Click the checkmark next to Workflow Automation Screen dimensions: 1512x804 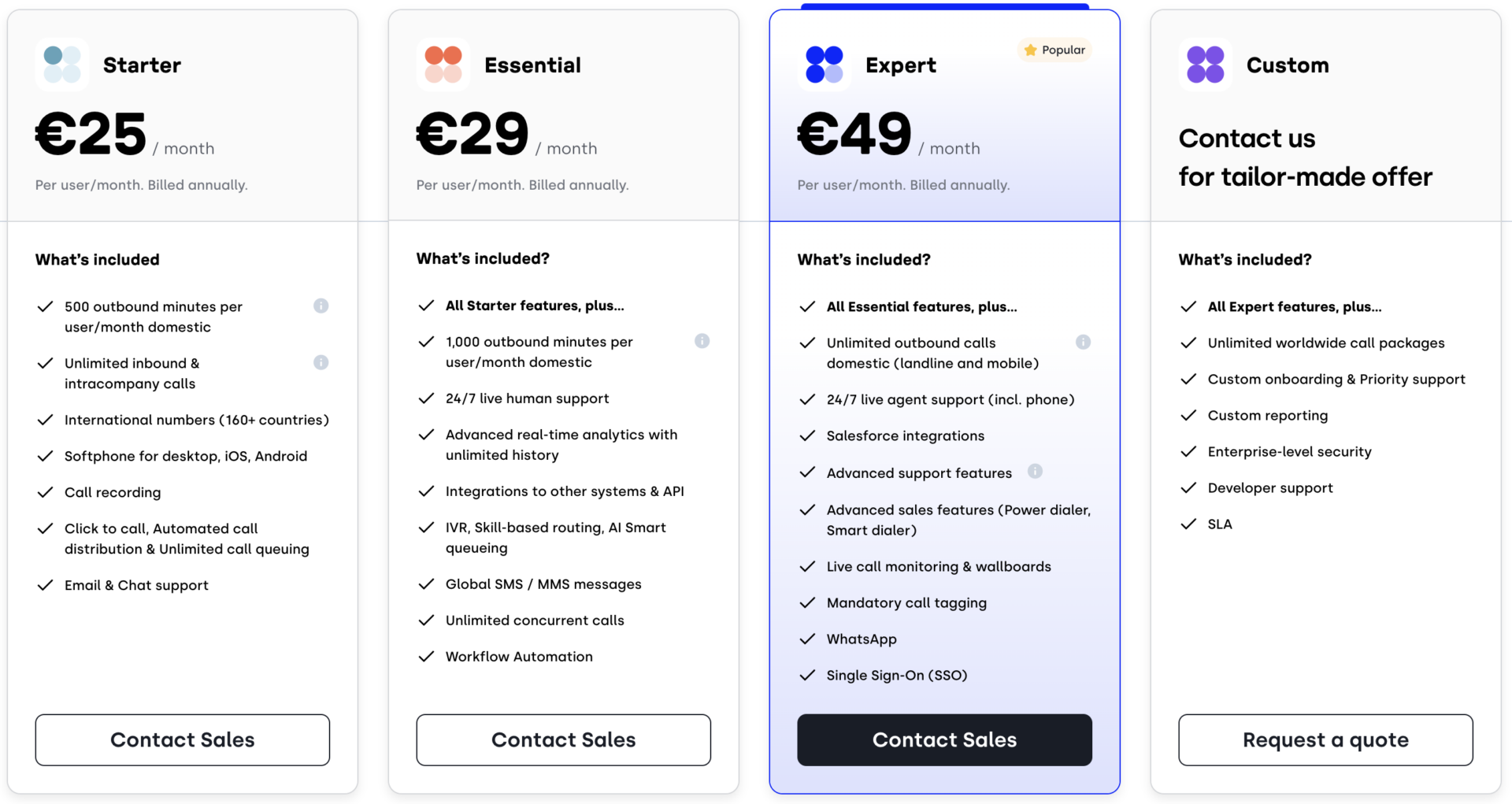click(426, 656)
